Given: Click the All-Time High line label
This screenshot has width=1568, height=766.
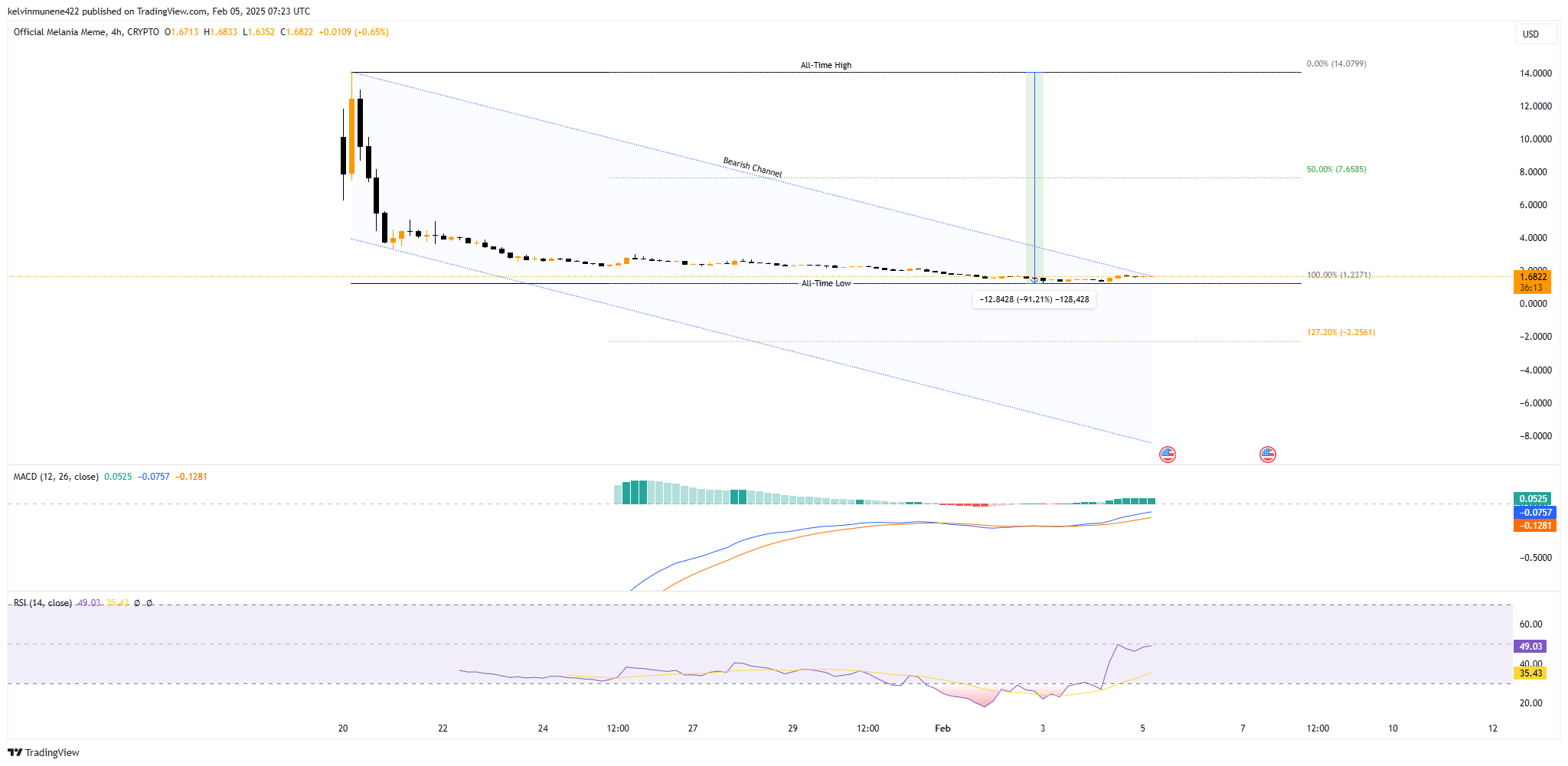Looking at the screenshot, I should point(826,65).
